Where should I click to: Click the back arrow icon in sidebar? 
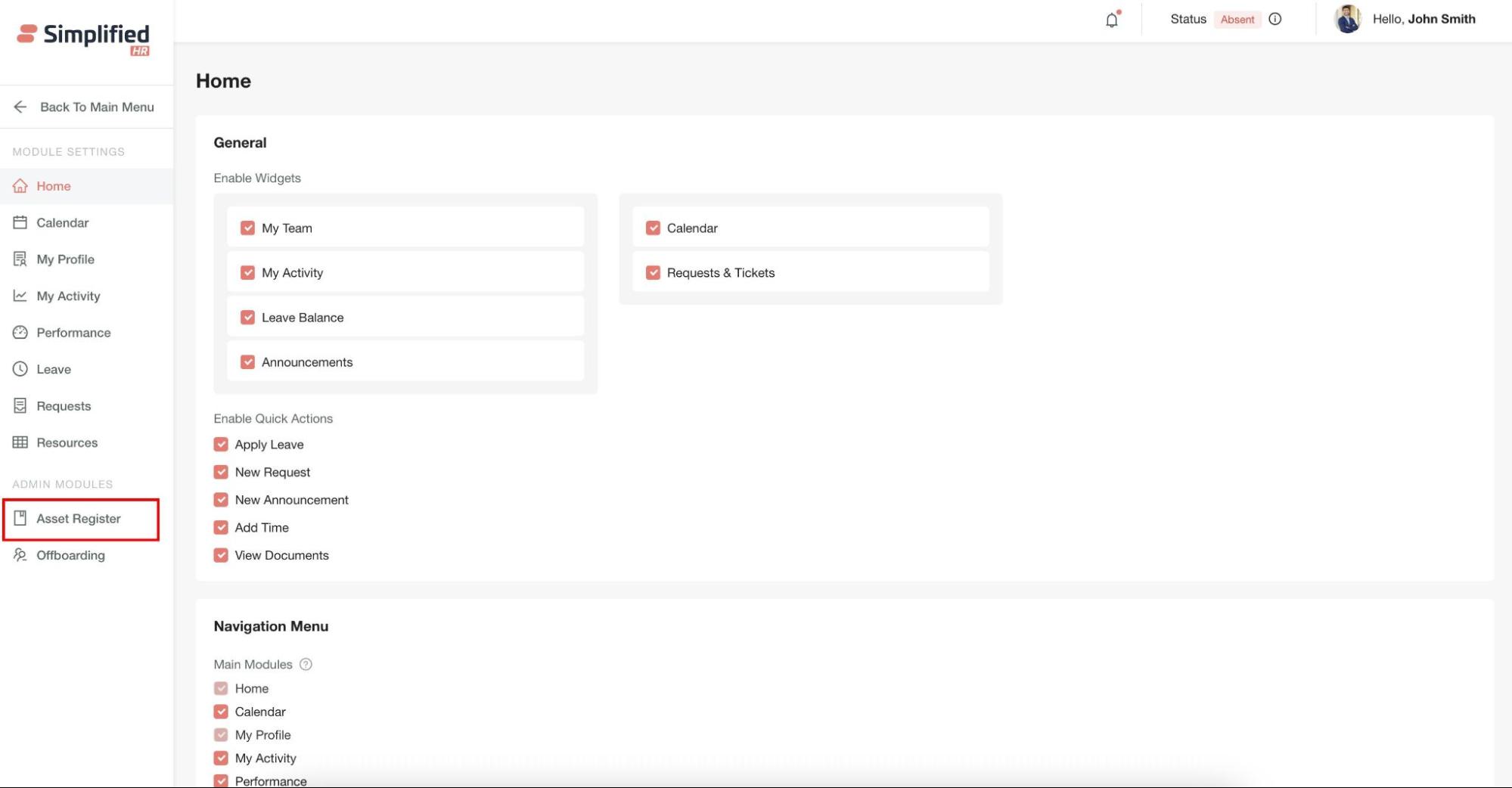pyautogui.click(x=20, y=107)
